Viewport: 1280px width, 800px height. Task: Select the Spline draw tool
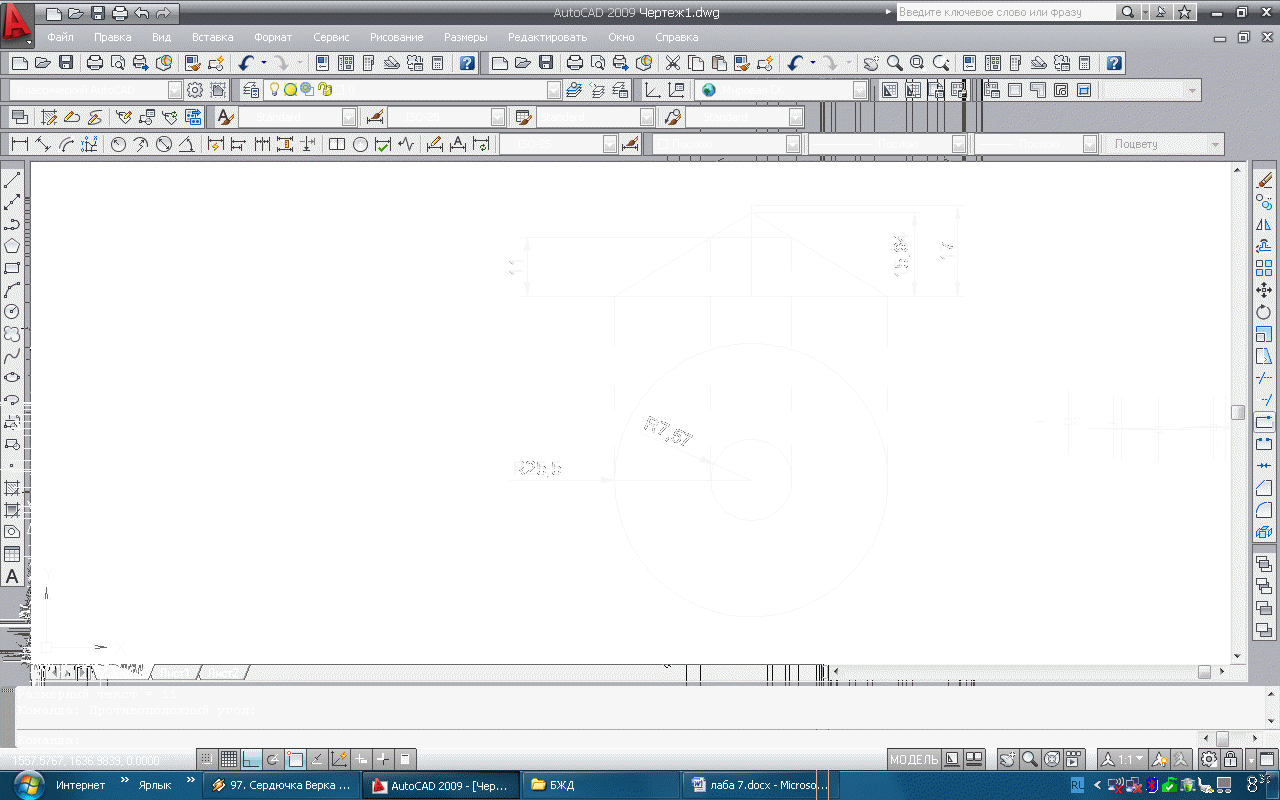click(12, 356)
